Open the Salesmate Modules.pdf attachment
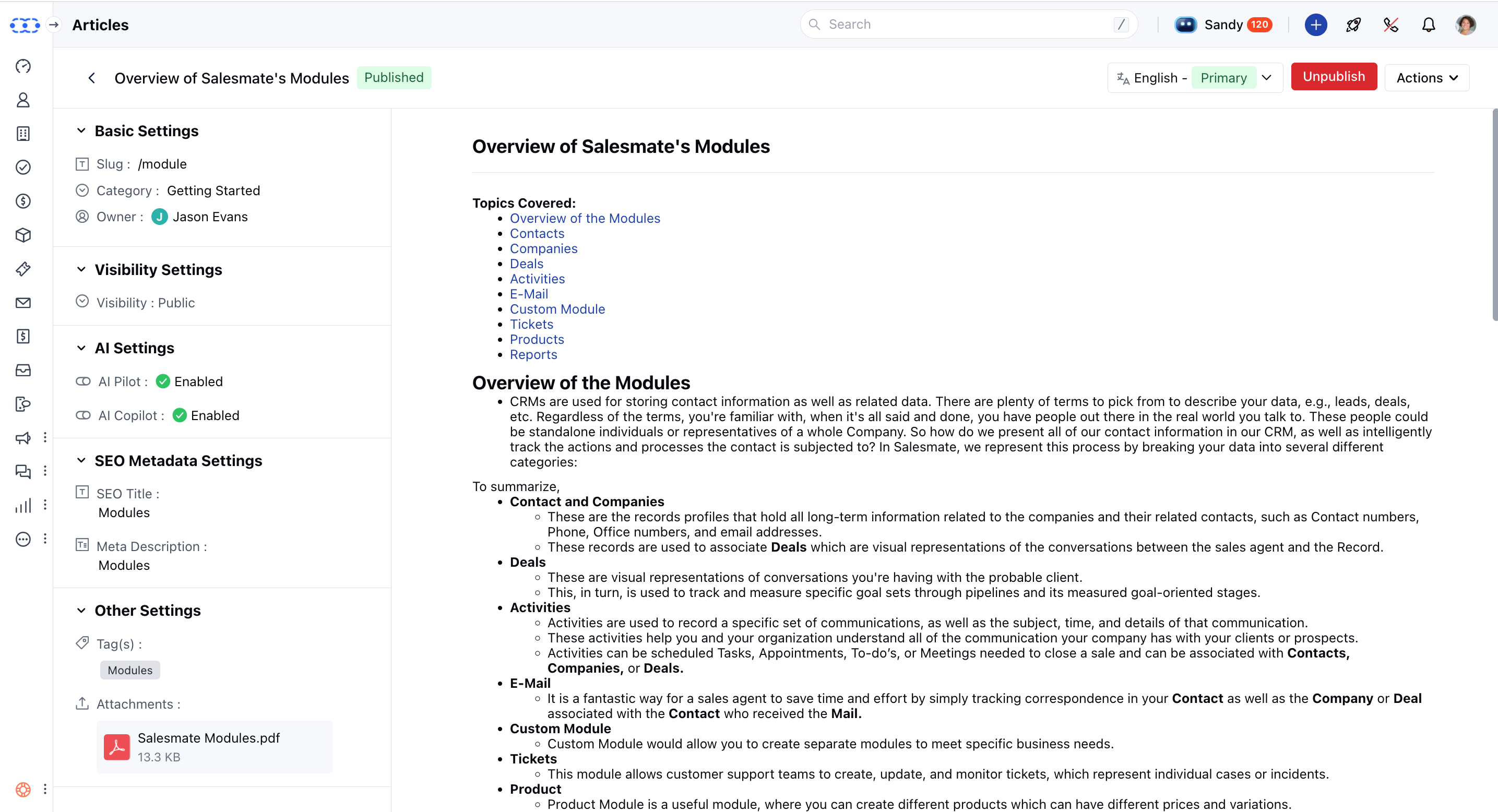Image resolution: width=1498 pixels, height=812 pixels. (215, 747)
